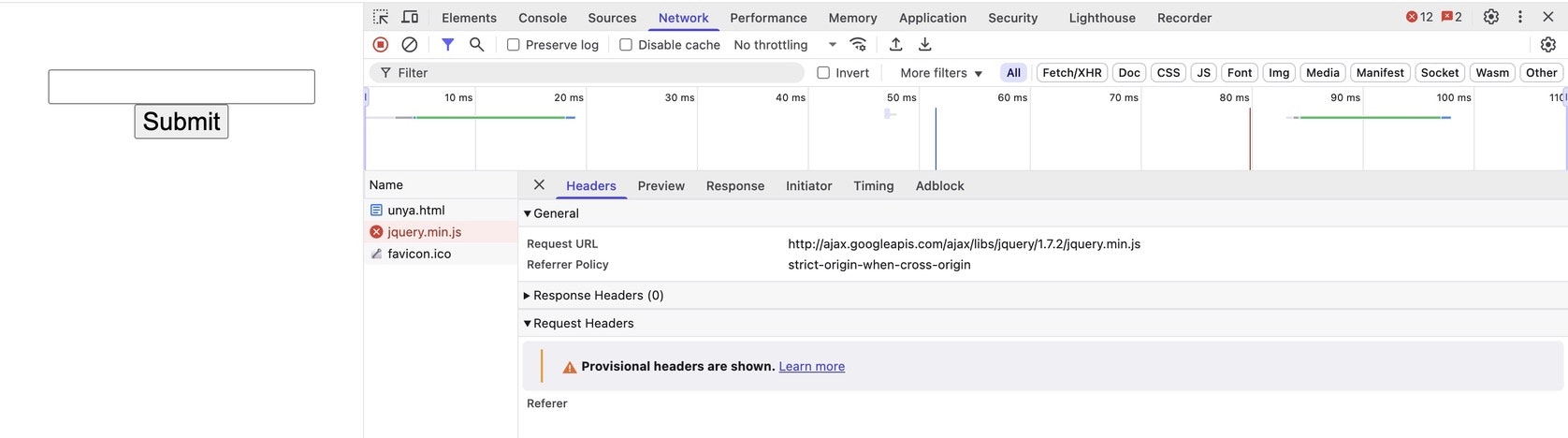Tick the Invert filter checkbox
Image resolution: width=1568 pixels, height=438 pixels.
[x=823, y=73]
